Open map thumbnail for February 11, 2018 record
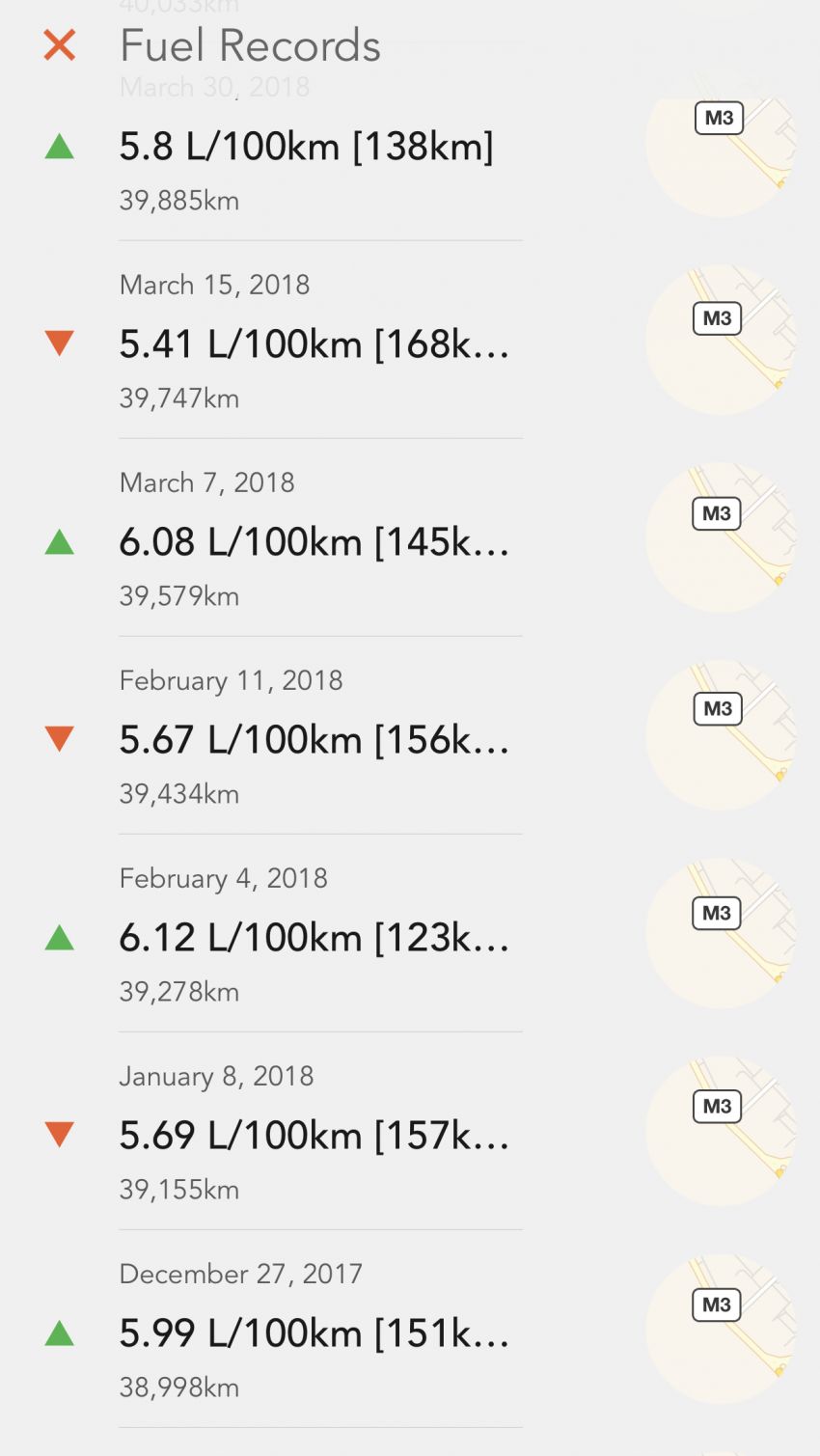Viewport: 820px width, 1456px height. click(721, 735)
